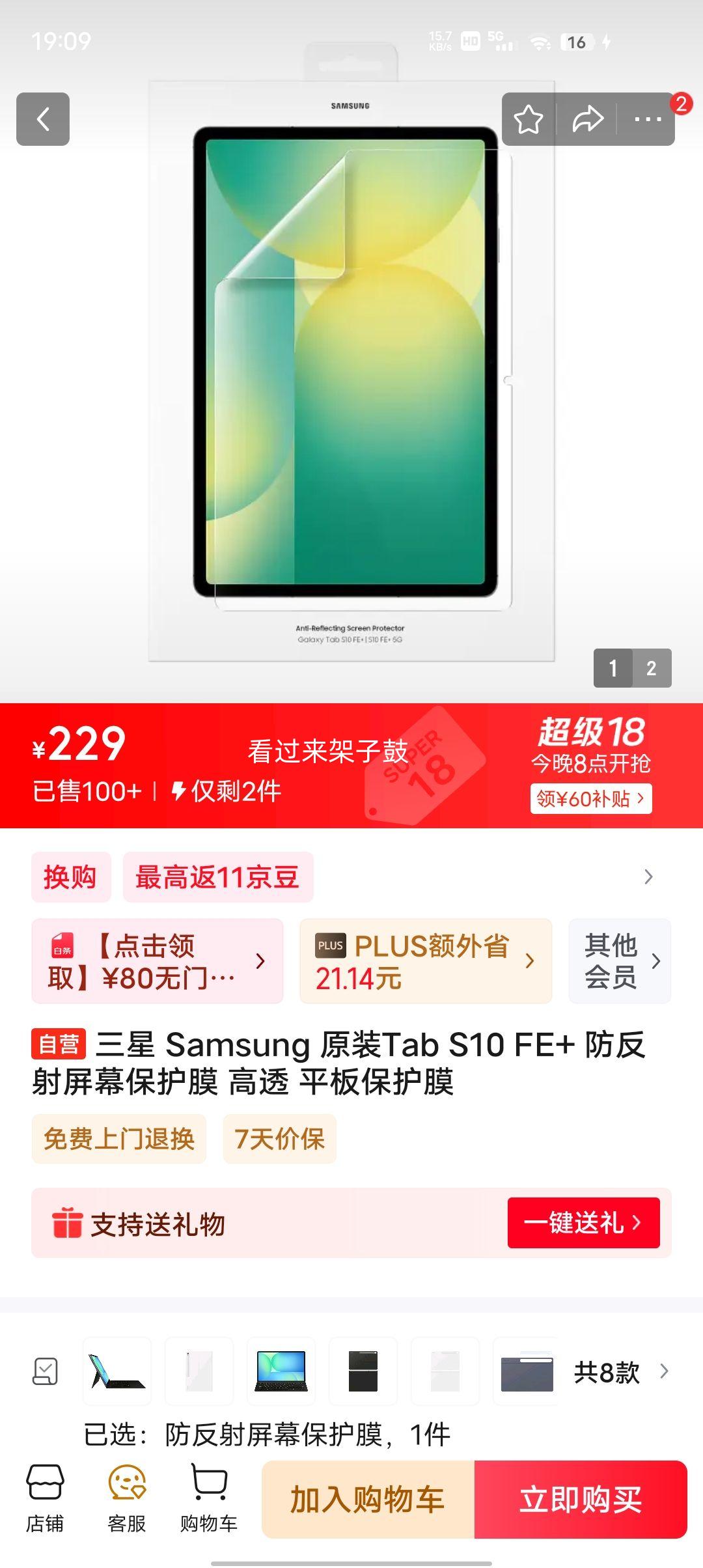Image resolution: width=703 pixels, height=1568 pixels.
Task: Claim the ¥80 无门槛 coupon
Action: tap(158, 961)
